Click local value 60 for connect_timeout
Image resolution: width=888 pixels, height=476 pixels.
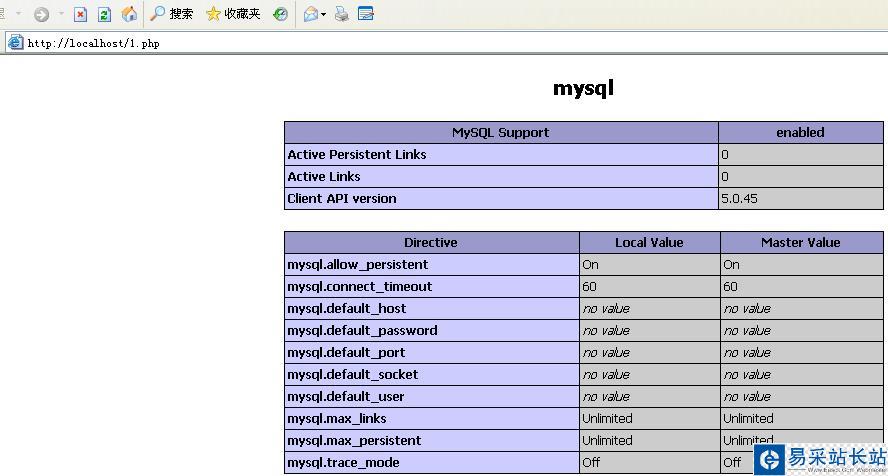(x=589, y=287)
